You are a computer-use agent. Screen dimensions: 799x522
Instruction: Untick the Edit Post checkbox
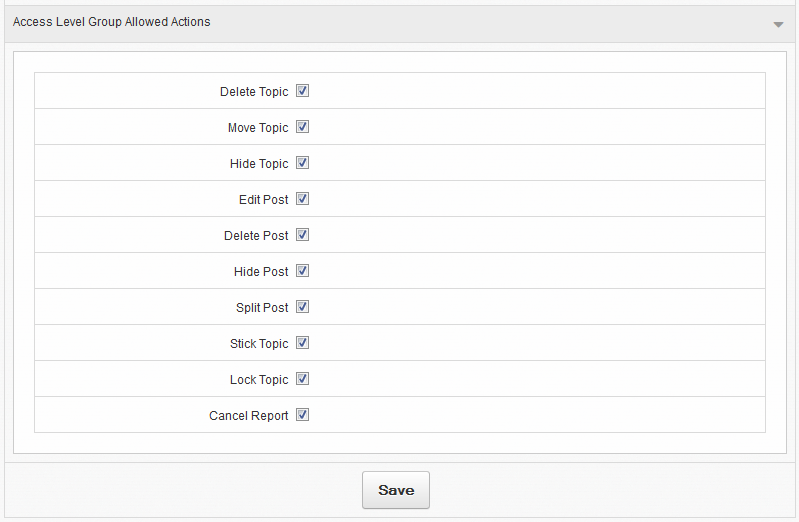click(x=302, y=199)
